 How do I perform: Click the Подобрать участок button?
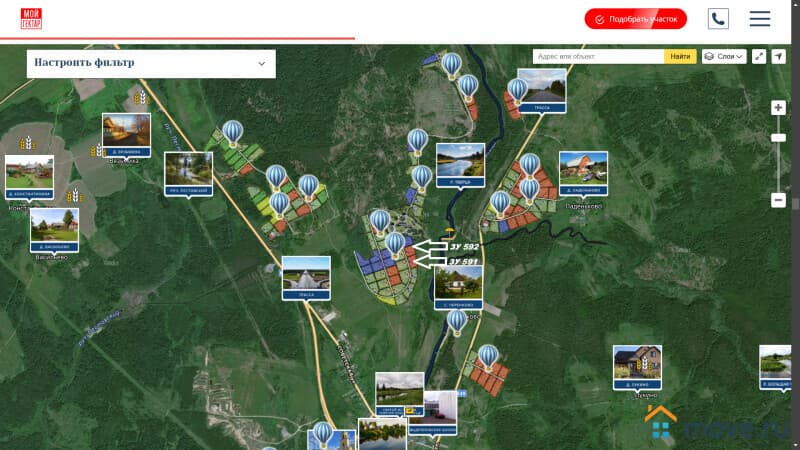tap(635, 19)
